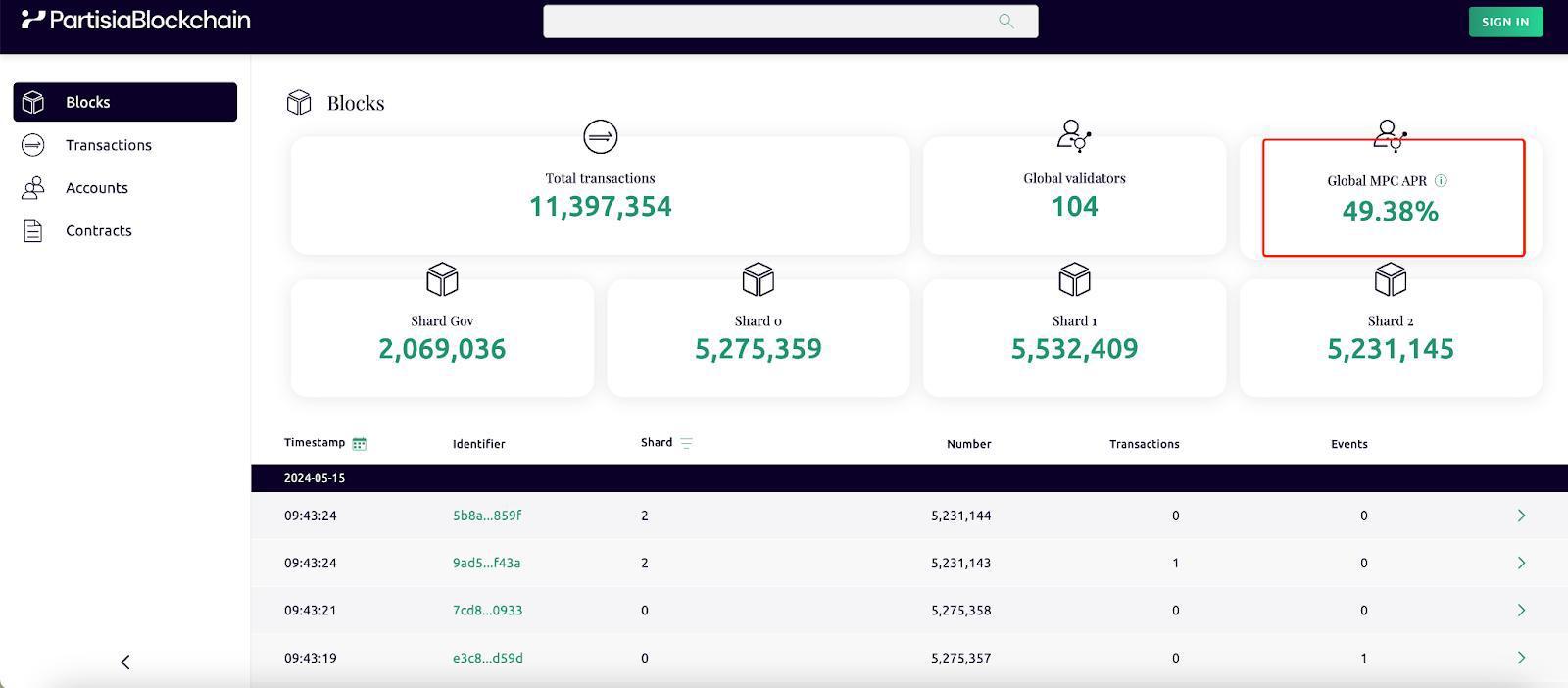1568x688 pixels.
Task: Go to the Accounts sidebar section
Action: [97, 188]
